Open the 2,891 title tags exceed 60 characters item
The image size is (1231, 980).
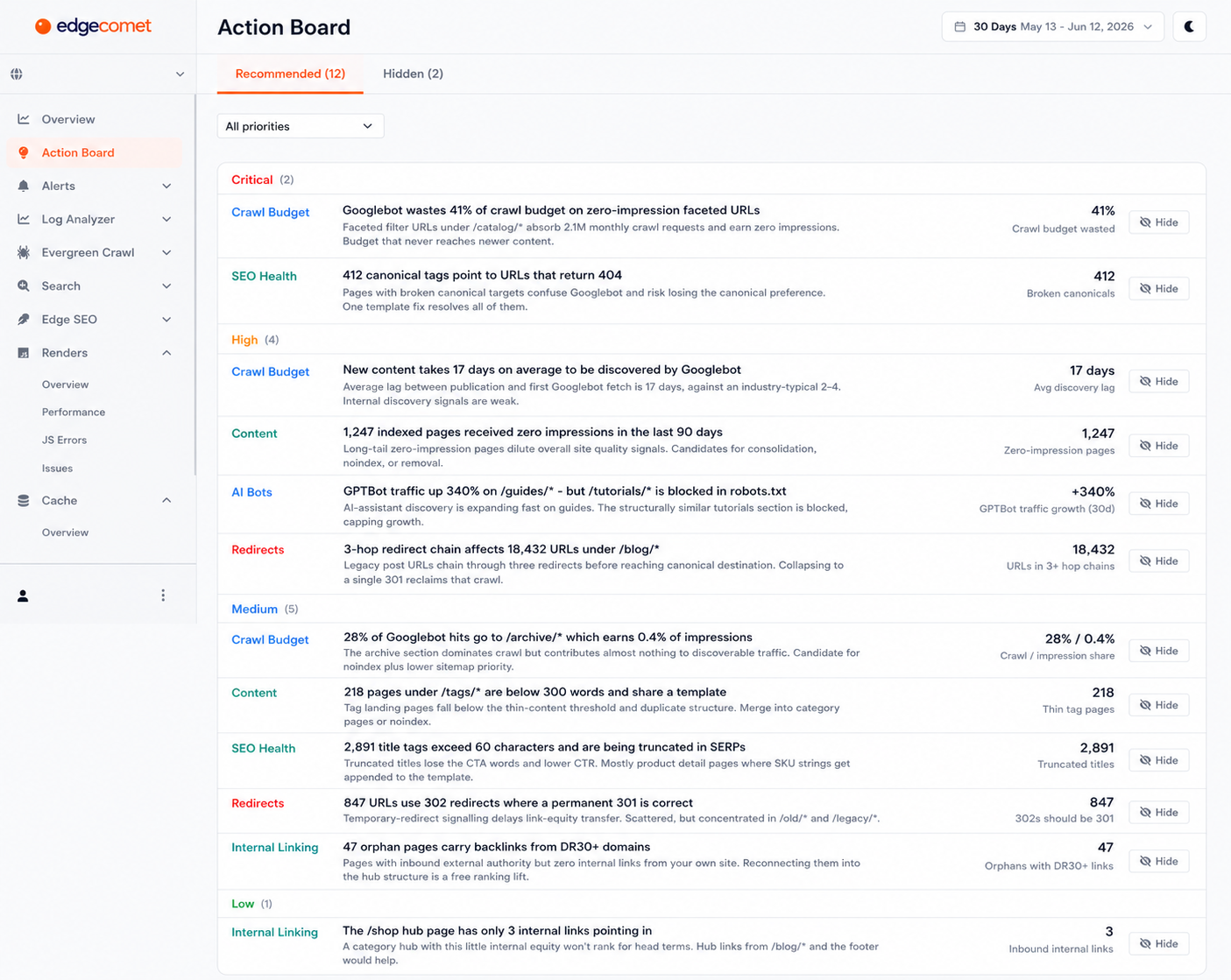pyautogui.click(x=544, y=747)
